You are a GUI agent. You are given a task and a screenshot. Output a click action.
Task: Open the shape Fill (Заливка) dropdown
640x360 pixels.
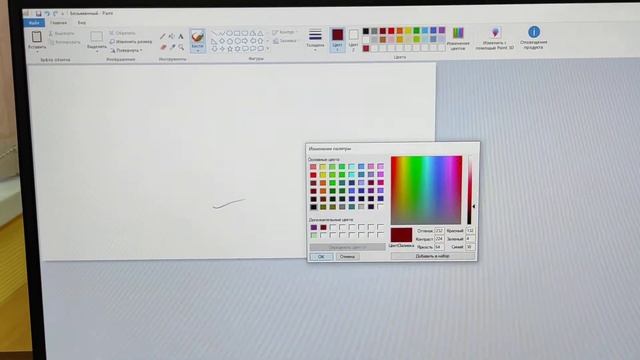click(x=285, y=41)
